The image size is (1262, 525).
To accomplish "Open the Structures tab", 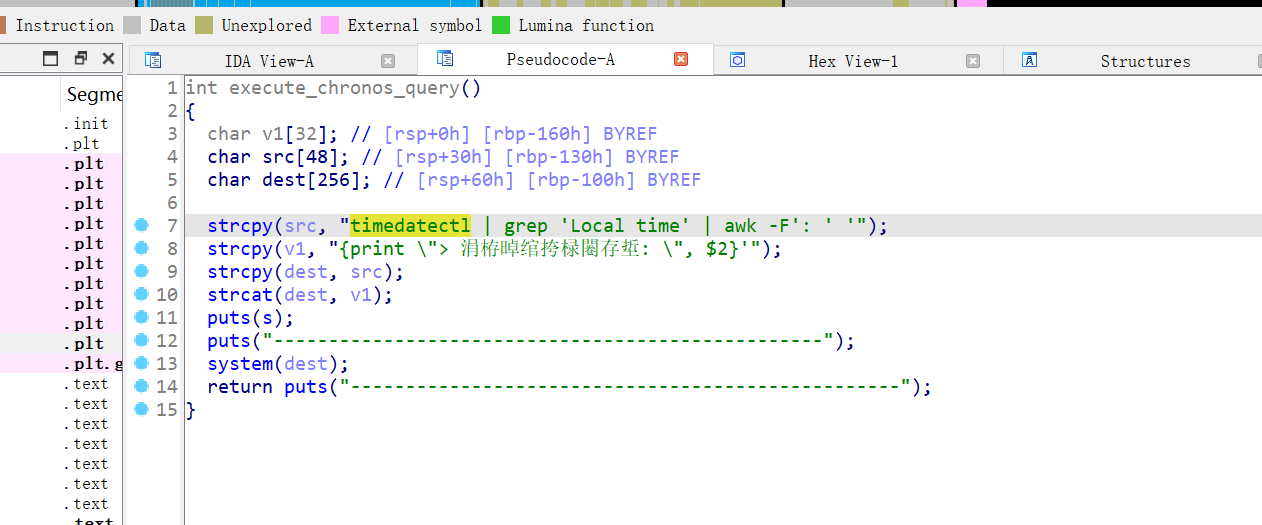I will coord(1145,61).
